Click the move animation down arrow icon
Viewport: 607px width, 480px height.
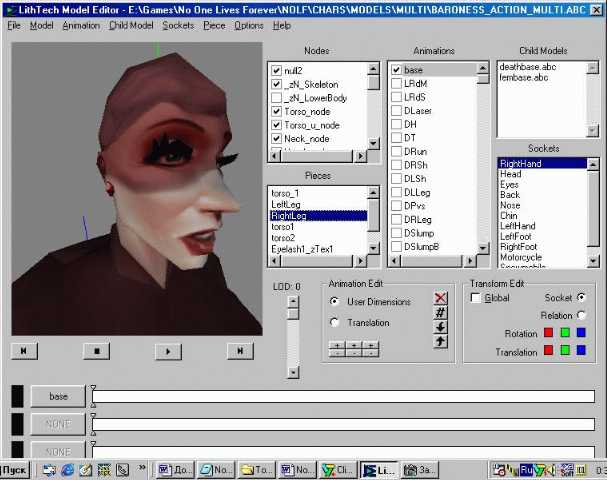coord(440,327)
